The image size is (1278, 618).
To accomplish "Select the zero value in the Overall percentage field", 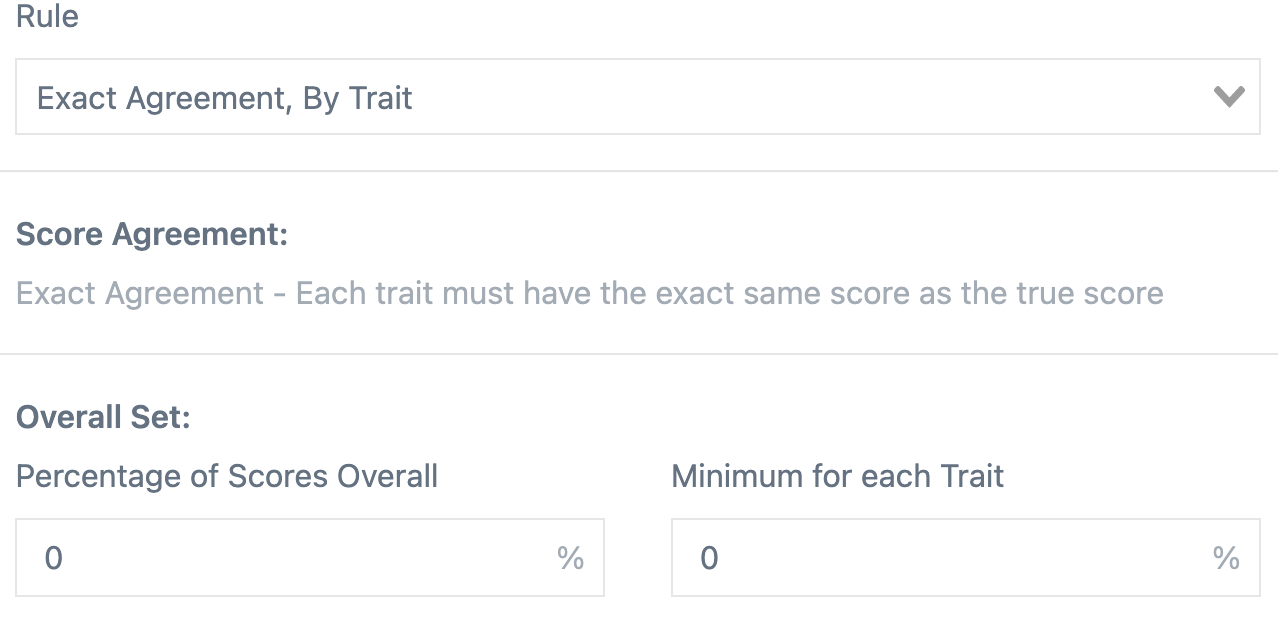I will point(52,558).
